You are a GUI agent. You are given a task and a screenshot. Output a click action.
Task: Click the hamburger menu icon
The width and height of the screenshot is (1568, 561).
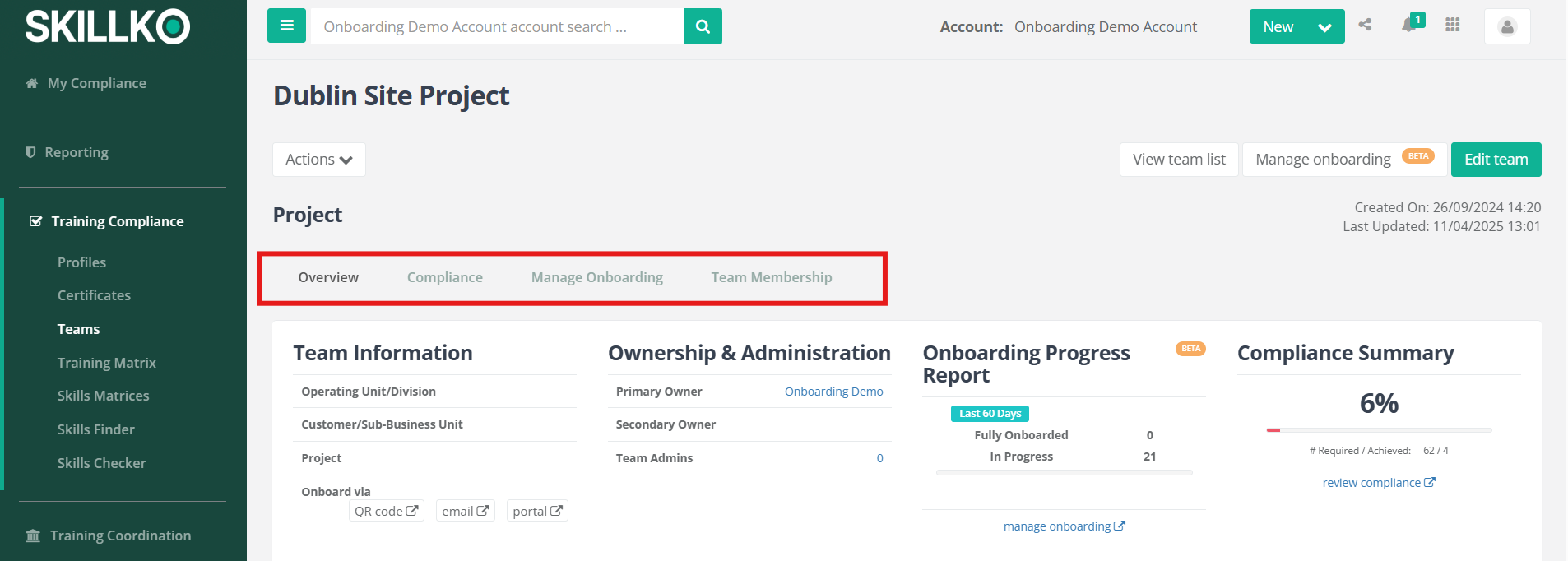pyautogui.click(x=286, y=26)
